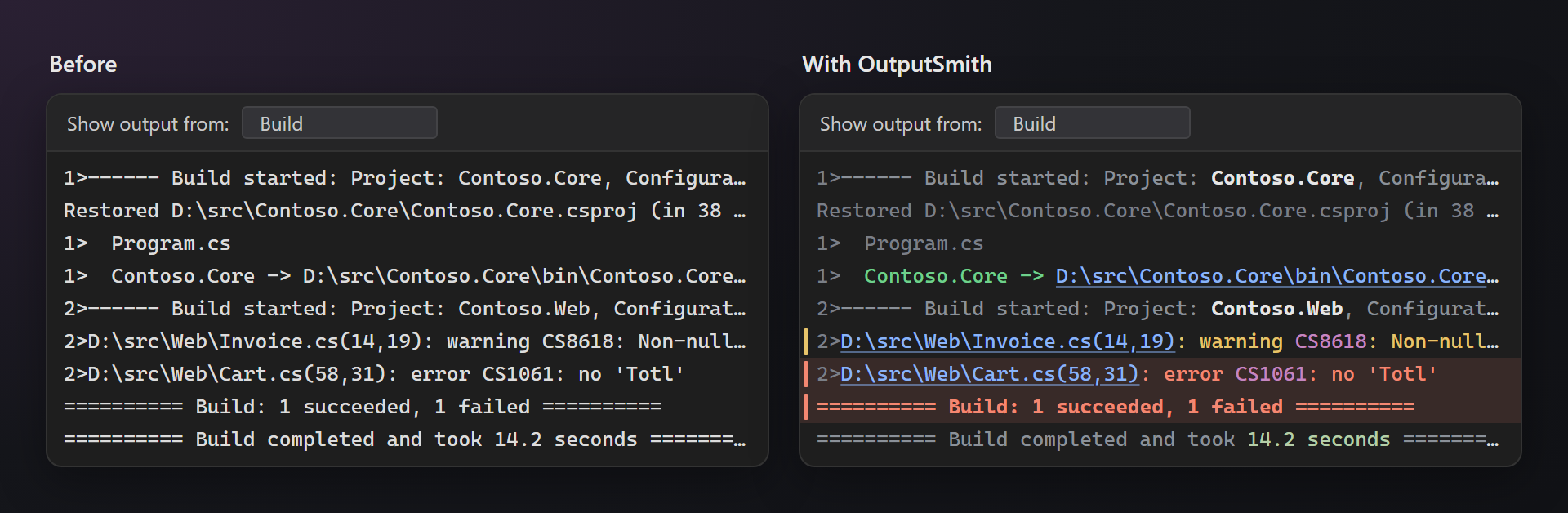Select the 'Program.cs' line in Before panel
The width and height of the screenshot is (1568, 513).
tap(147, 243)
